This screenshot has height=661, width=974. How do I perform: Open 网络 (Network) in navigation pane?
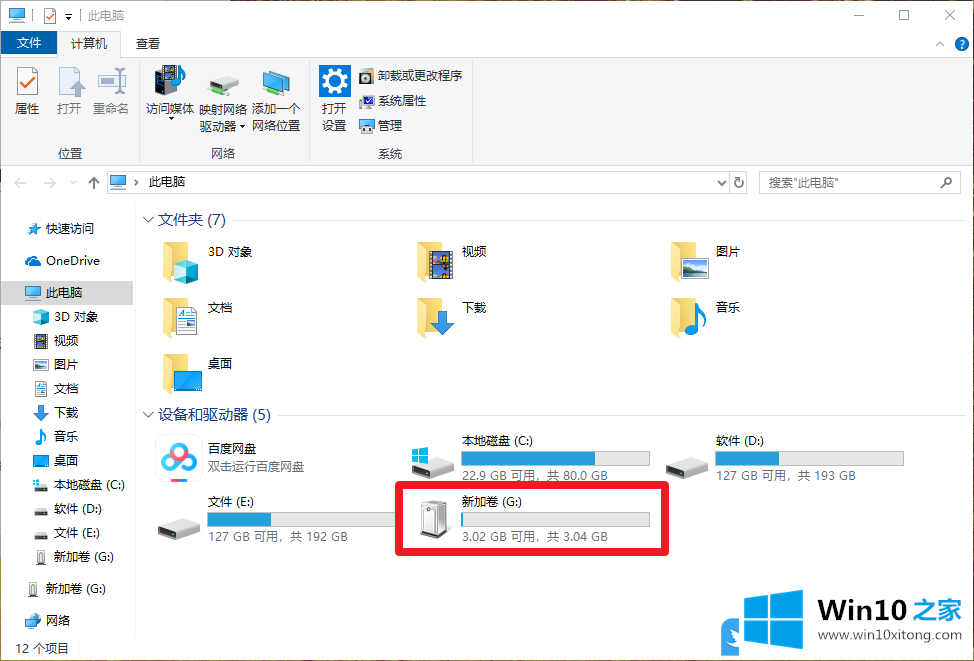click(48, 620)
